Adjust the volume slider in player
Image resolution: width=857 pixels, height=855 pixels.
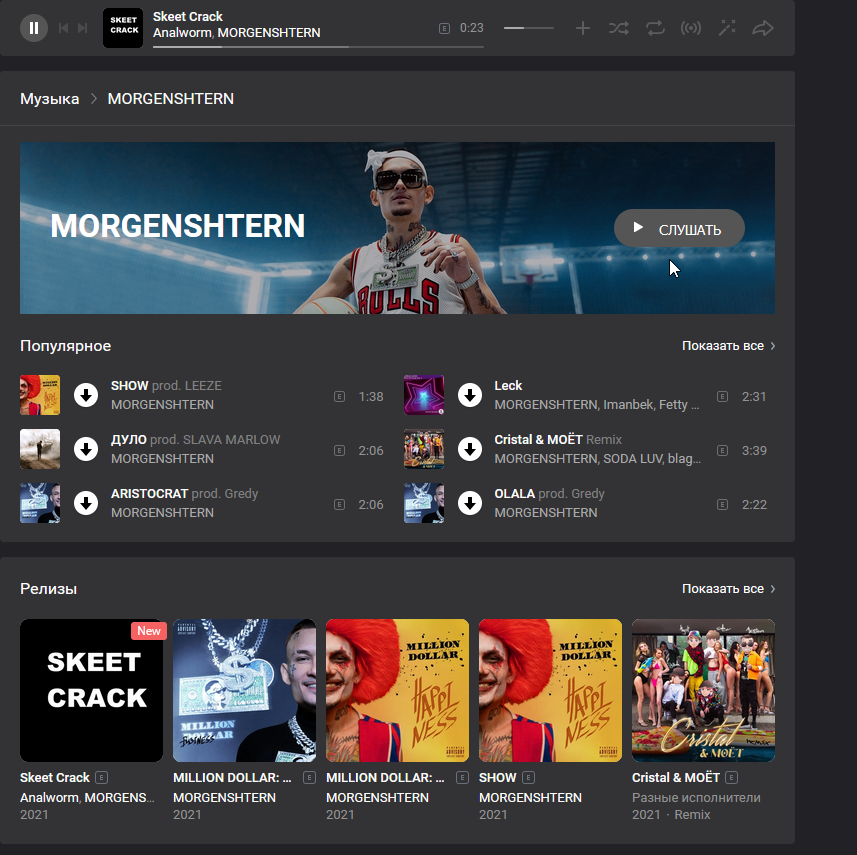[529, 28]
